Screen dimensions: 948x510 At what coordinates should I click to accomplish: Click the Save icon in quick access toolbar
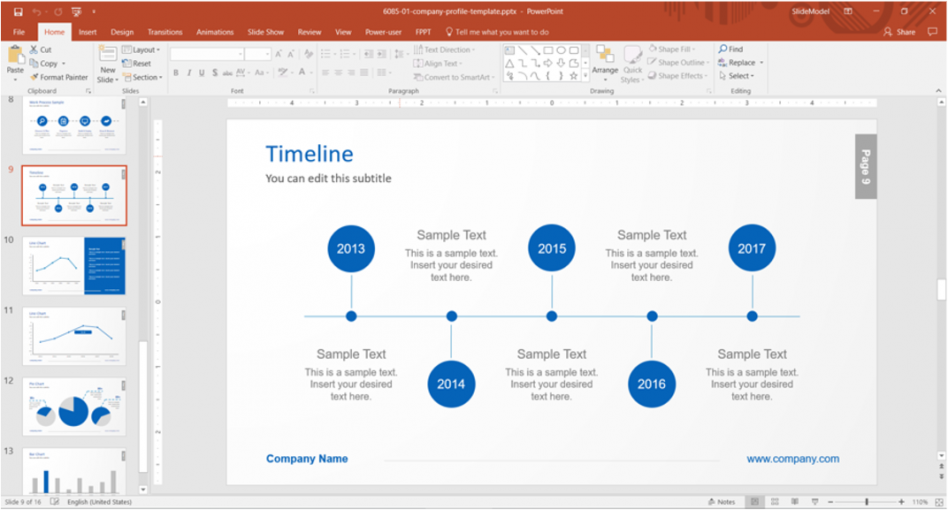point(17,11)
